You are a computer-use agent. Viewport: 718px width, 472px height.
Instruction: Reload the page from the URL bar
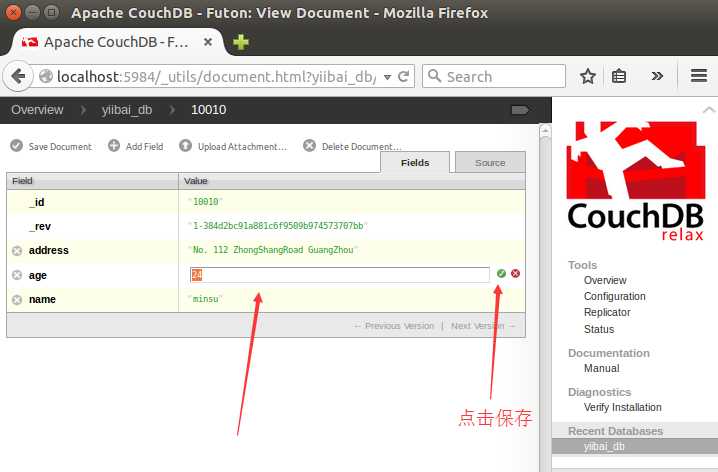[404, 76]
